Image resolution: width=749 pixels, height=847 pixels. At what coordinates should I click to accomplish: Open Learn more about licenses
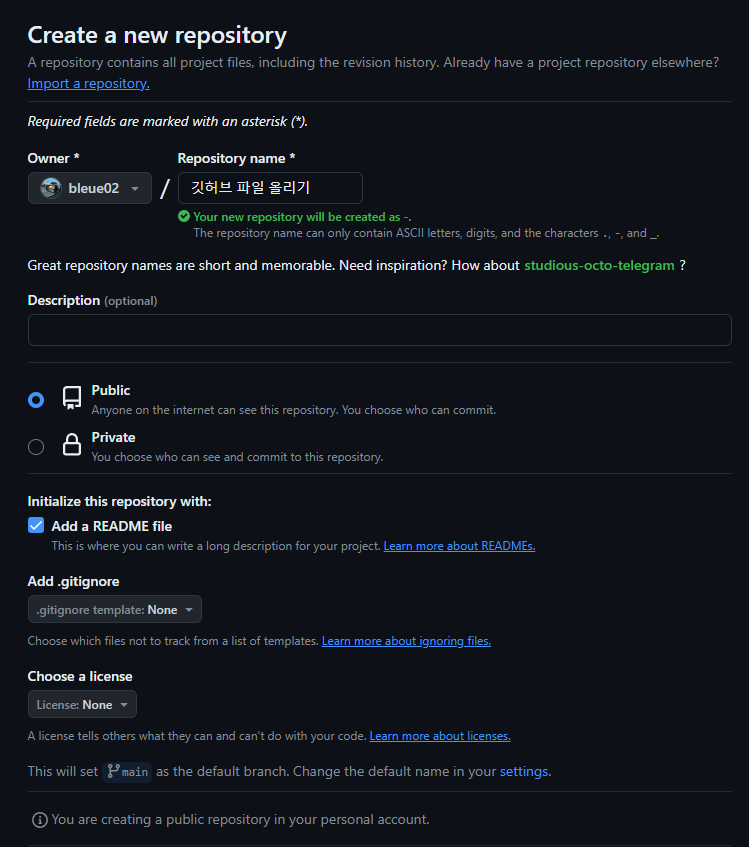(439, 735)
